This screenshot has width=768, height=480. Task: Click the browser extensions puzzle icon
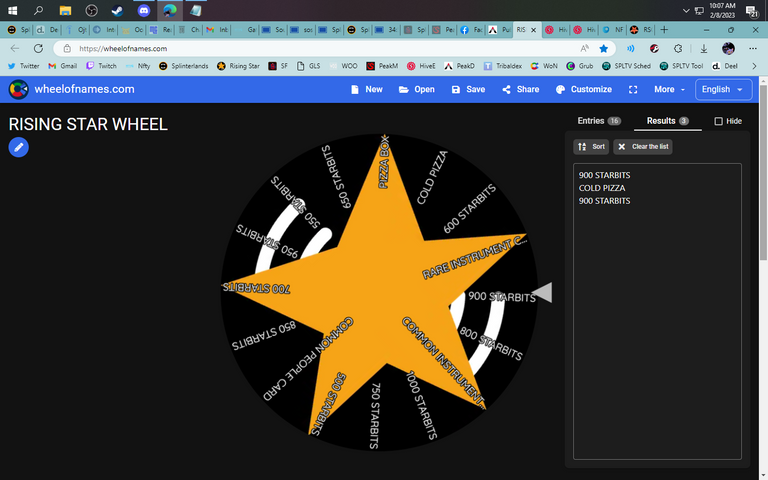[x=678, y=48]
